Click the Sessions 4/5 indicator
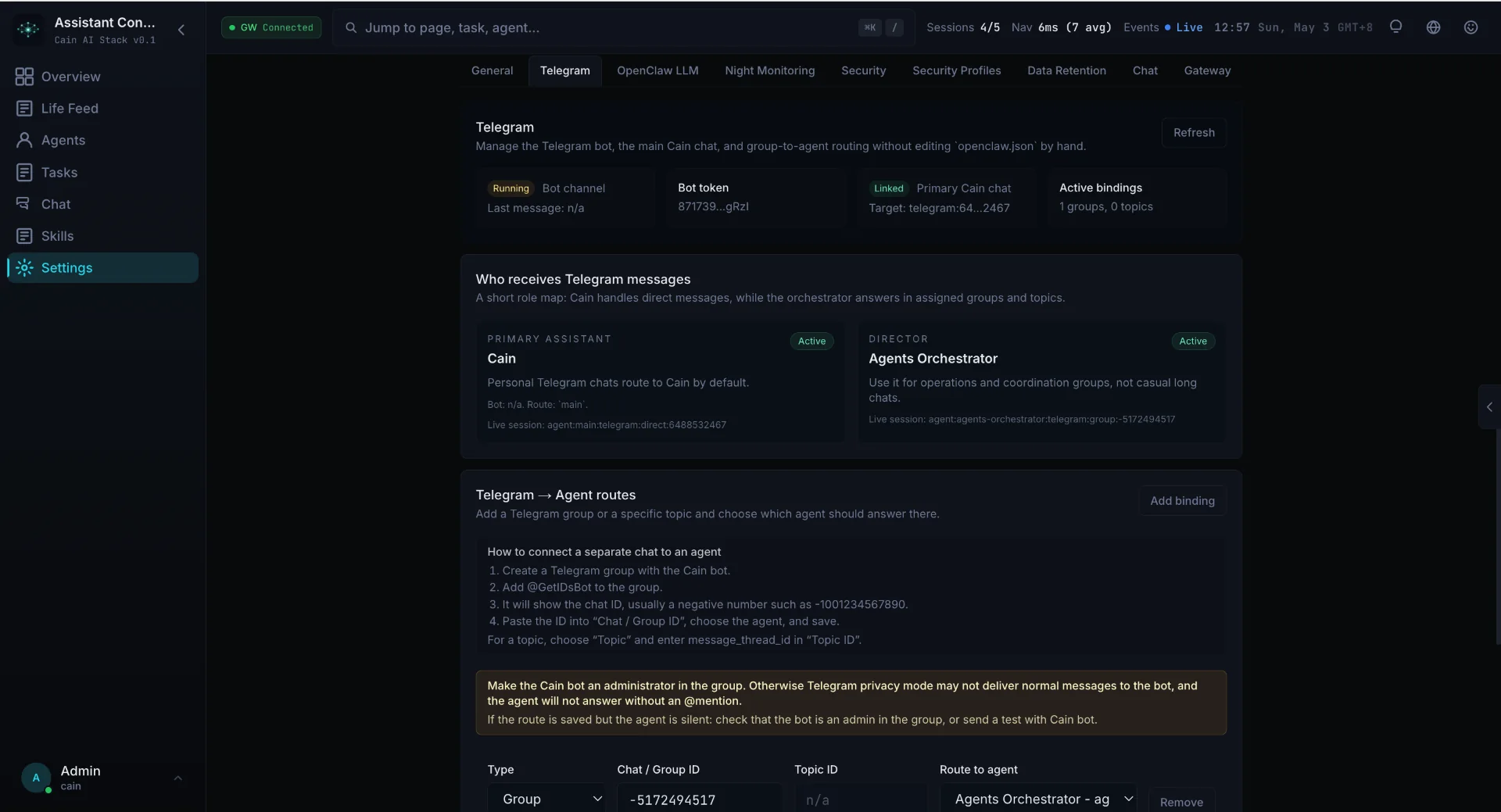The image size is (1501, 812). [963, 27]
